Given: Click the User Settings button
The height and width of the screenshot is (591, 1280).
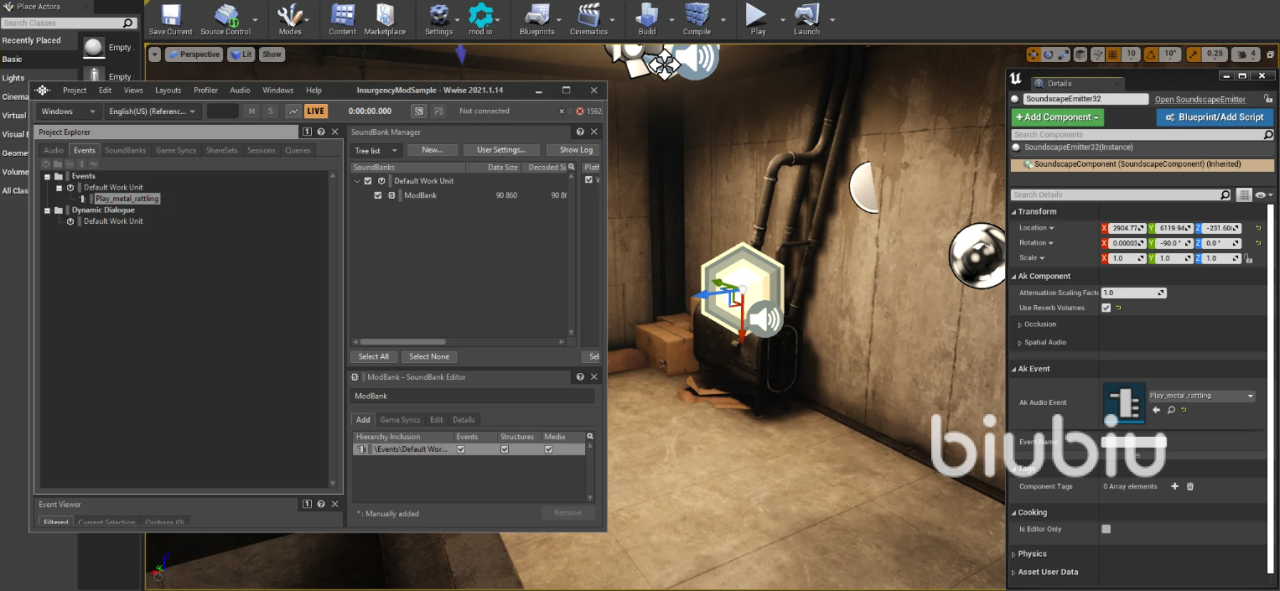Looking at the screenshot, I should pos(500,150).
